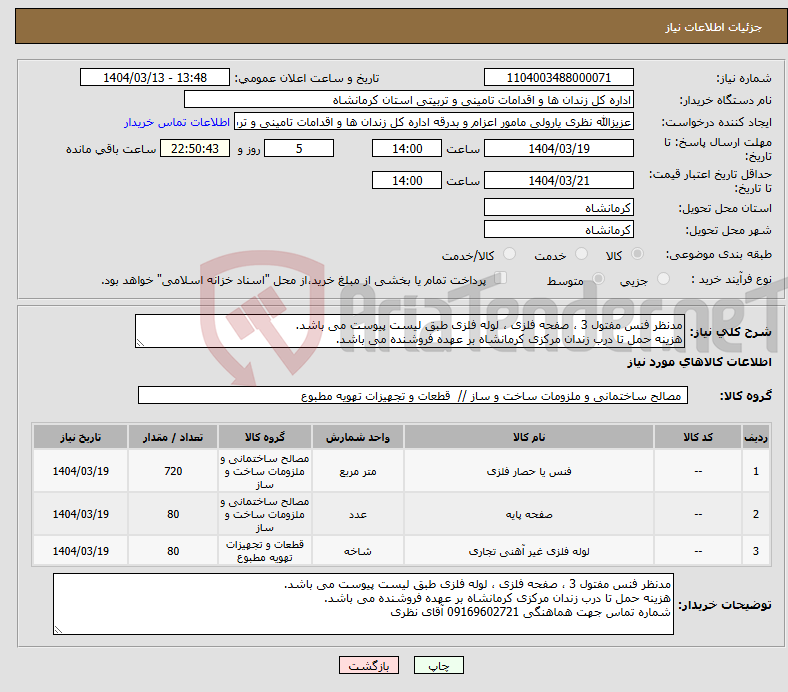Click the remaining time field 22:50:43
Viewport: 788px width, 692px height.
tap(195, 148)
